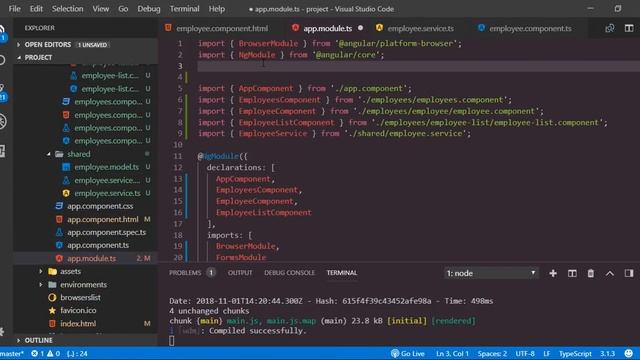Open employee.service.ts file in shared folder
Image resolution: width=640 pixels, height=360 pixels.
pos(107,193)
